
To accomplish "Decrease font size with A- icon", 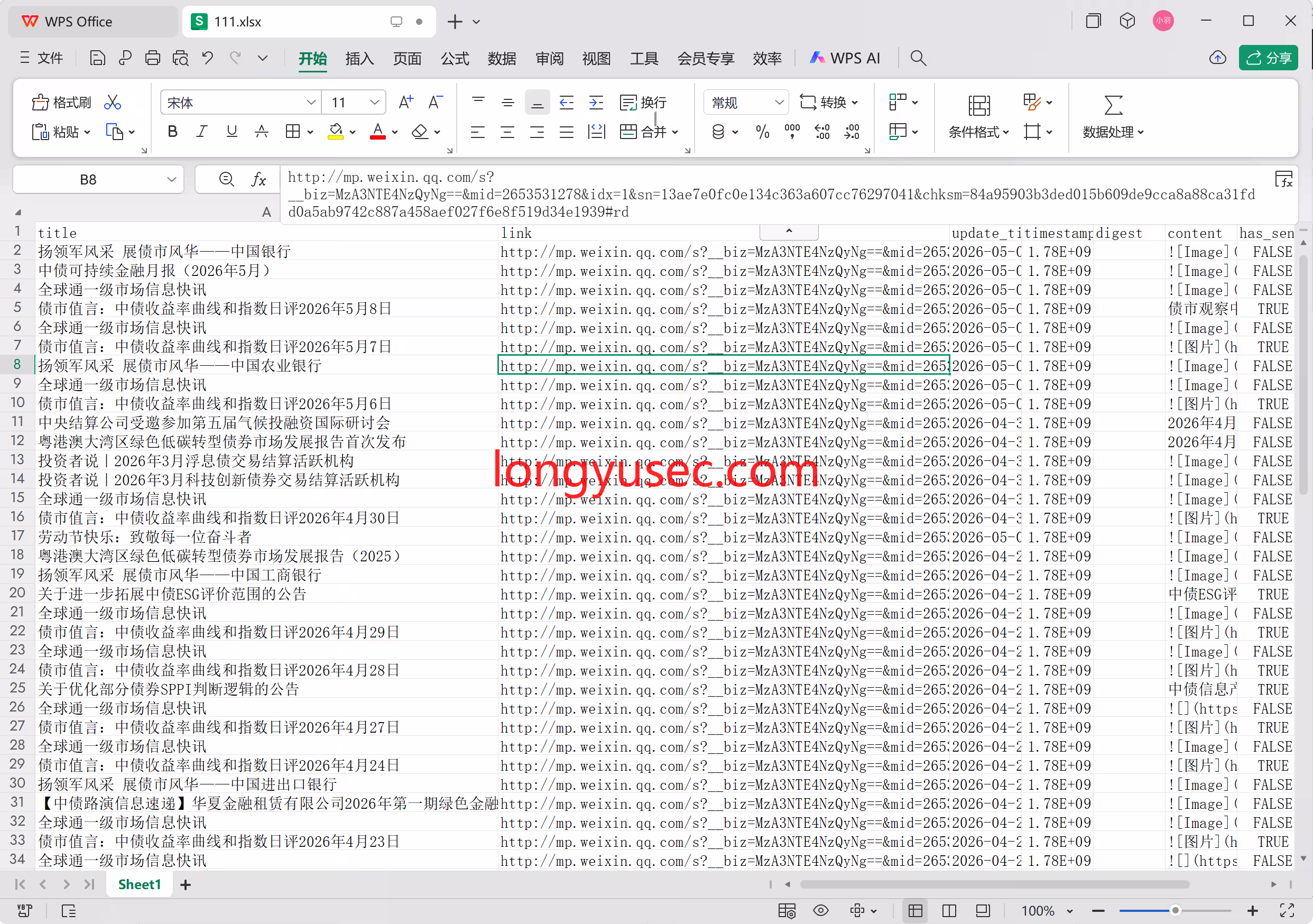I will [x=436, y=103].
